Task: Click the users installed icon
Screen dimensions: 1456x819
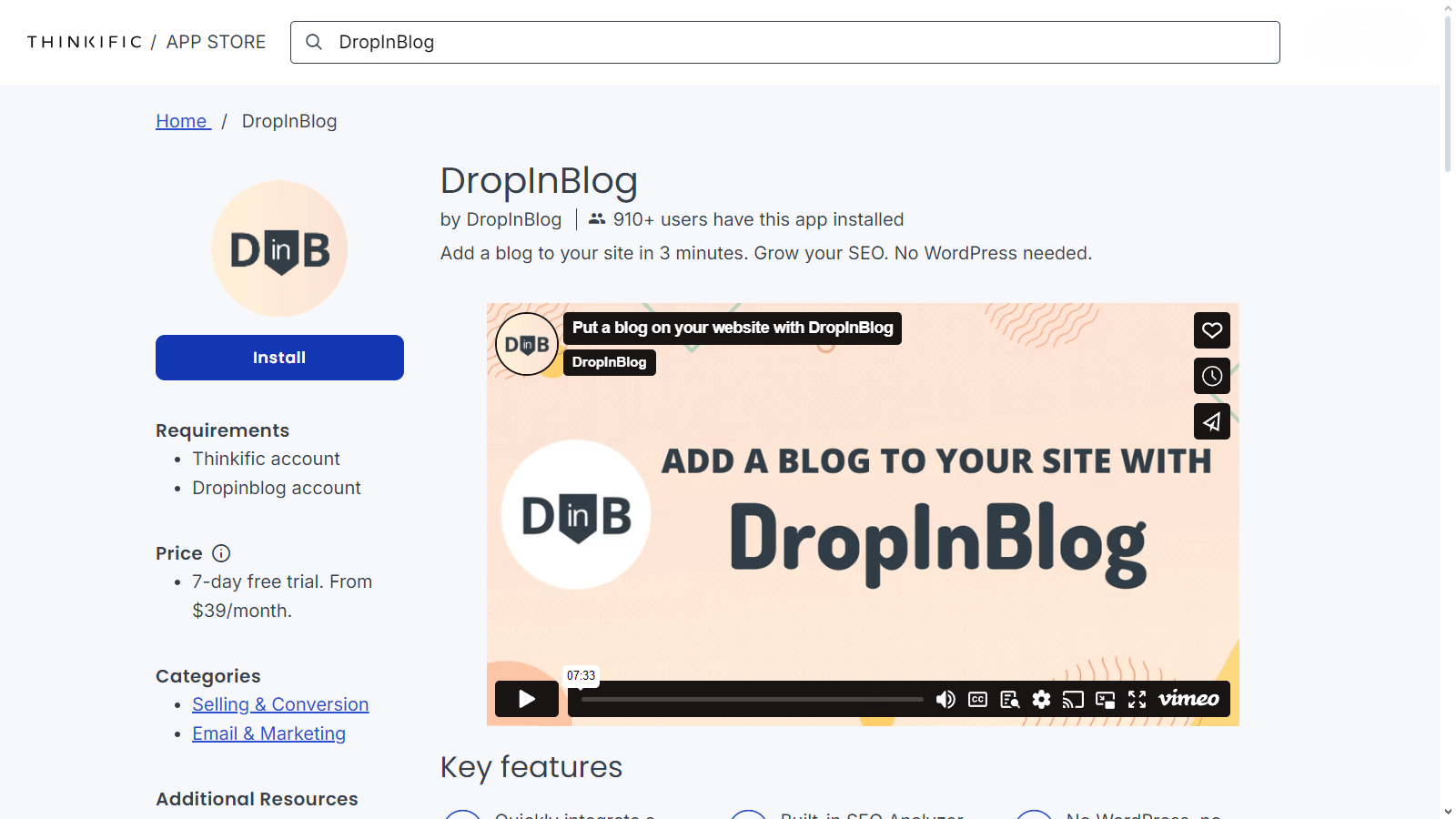Action: [x=597, y=219]
